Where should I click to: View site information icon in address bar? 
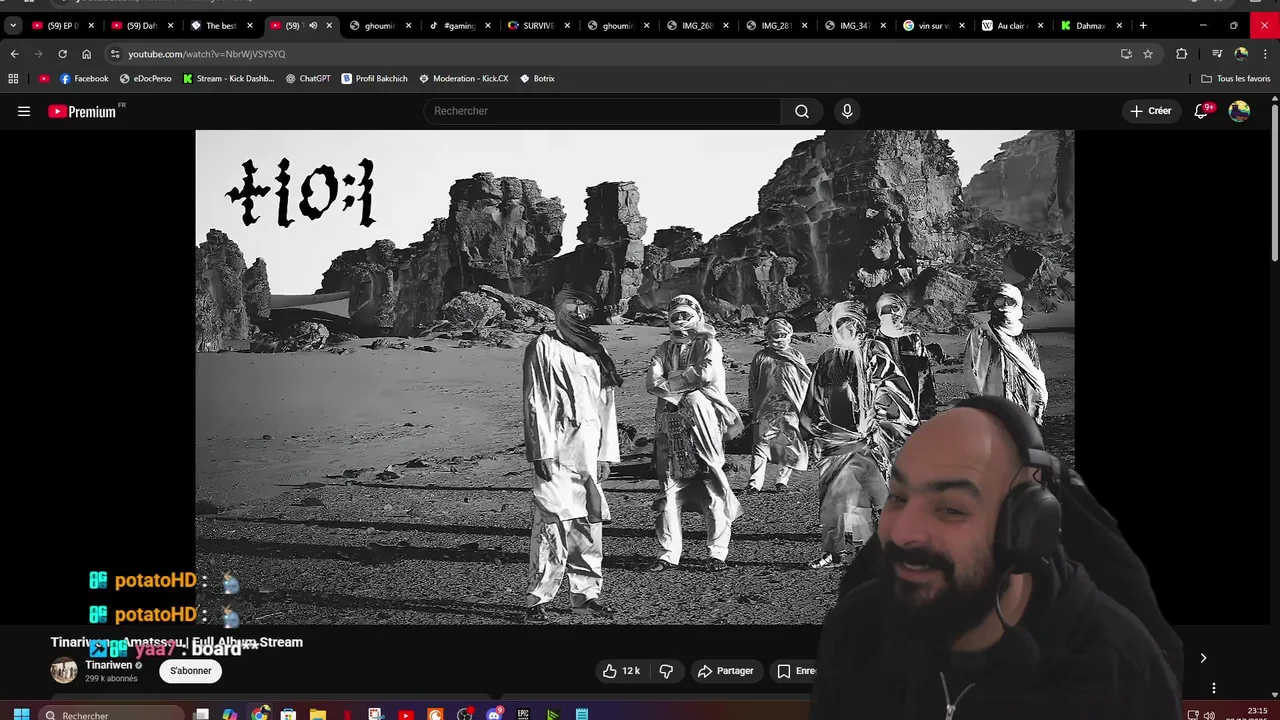pos(115,54)
